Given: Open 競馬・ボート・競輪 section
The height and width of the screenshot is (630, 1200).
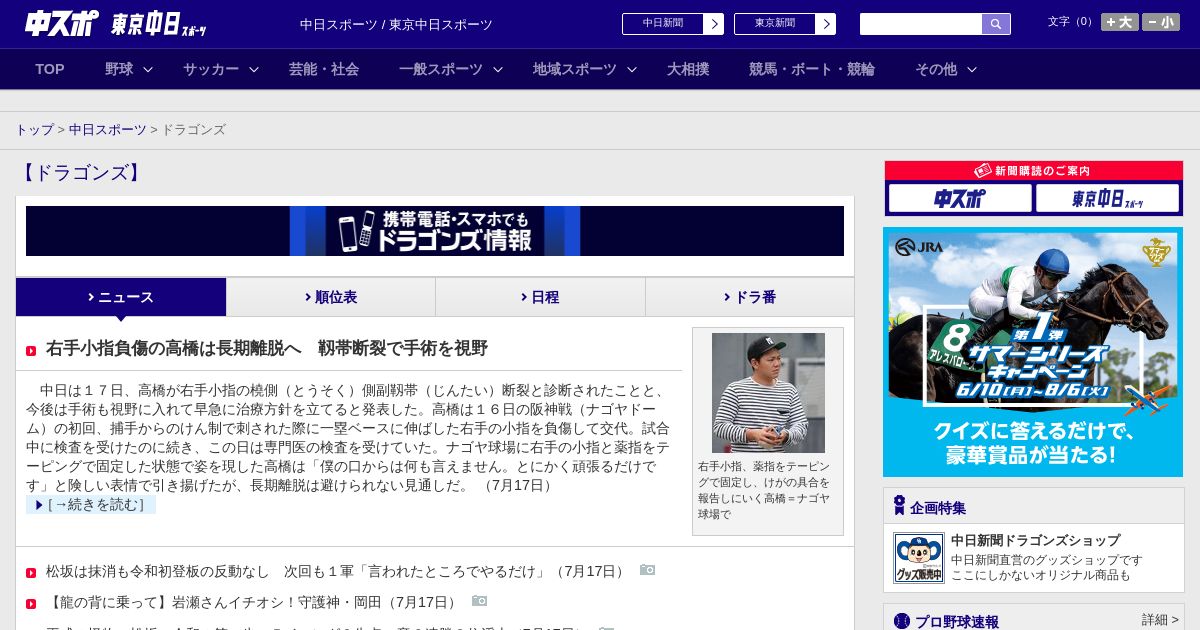Looking at the screenshot, I should 812,69.
